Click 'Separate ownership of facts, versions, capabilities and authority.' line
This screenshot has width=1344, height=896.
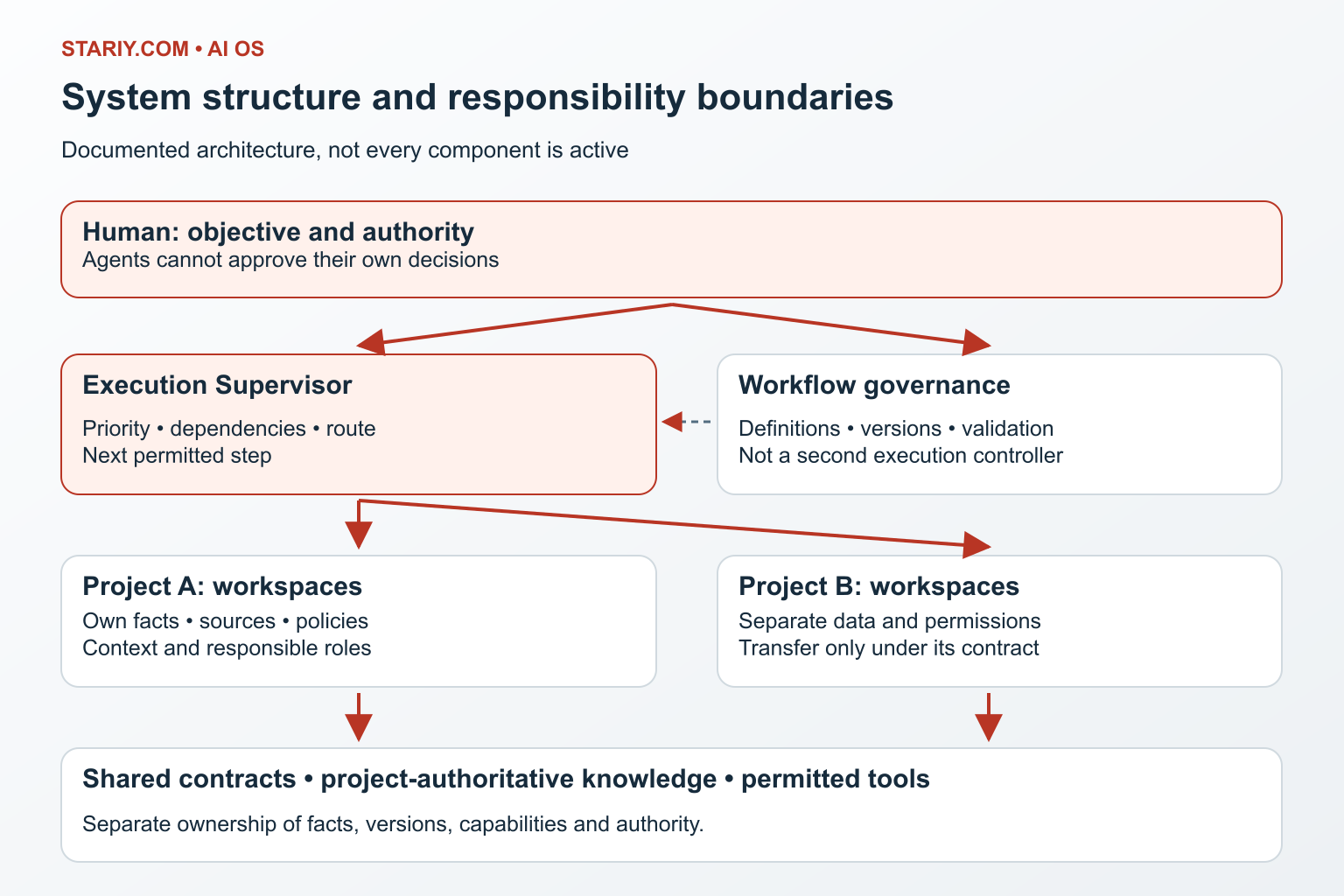[393, 824]
